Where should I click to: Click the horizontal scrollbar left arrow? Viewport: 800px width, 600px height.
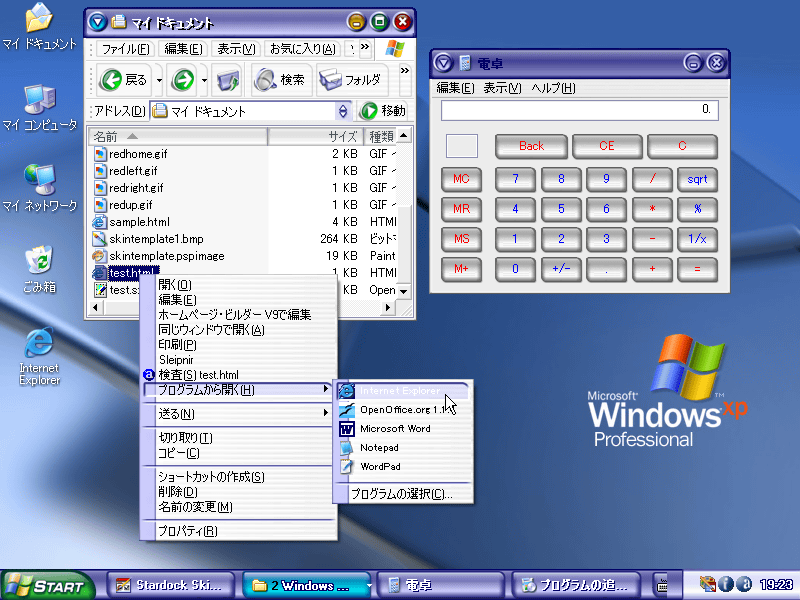coord(95,307)
